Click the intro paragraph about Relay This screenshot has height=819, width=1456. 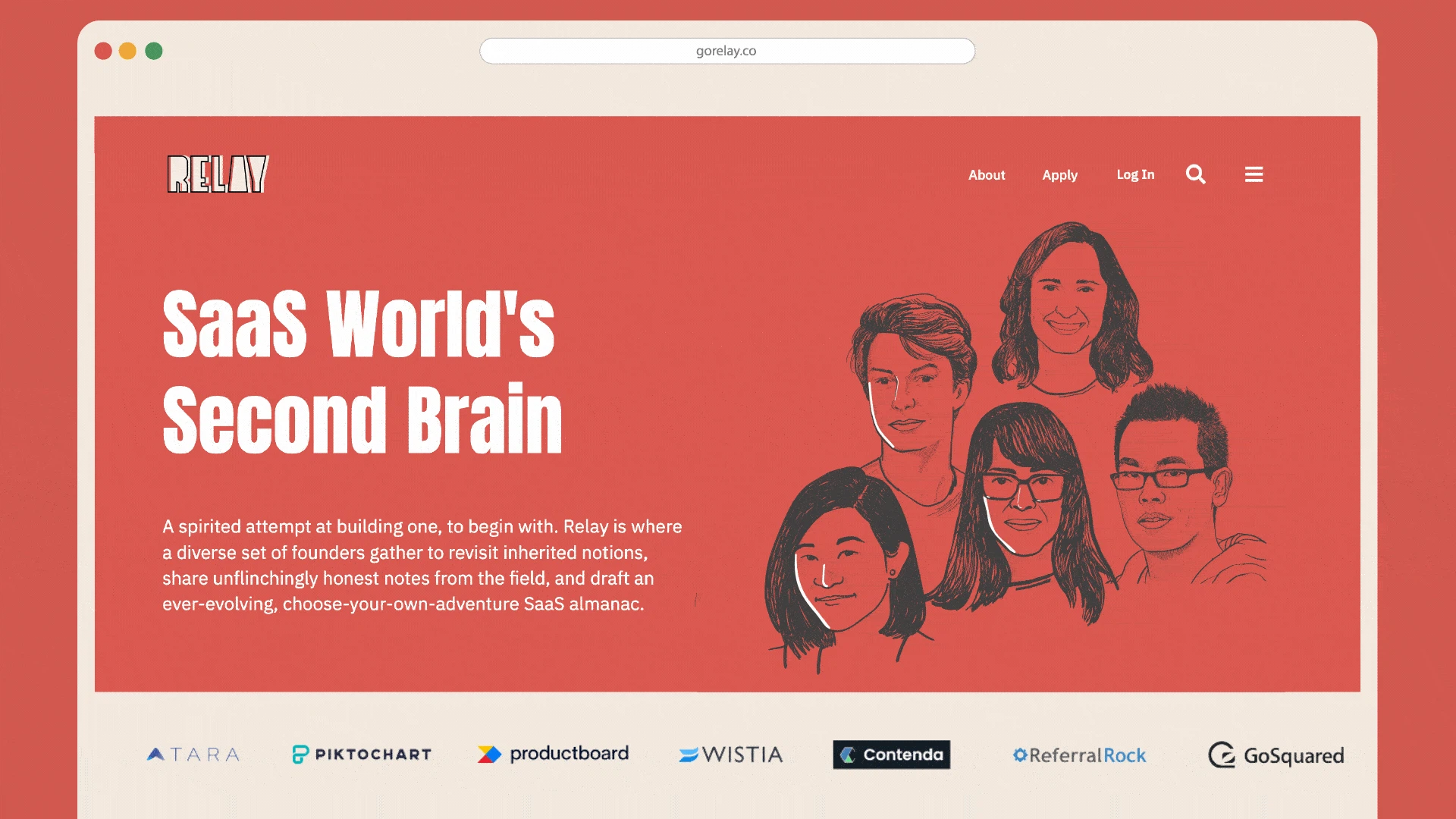click(x=422, y=565)
